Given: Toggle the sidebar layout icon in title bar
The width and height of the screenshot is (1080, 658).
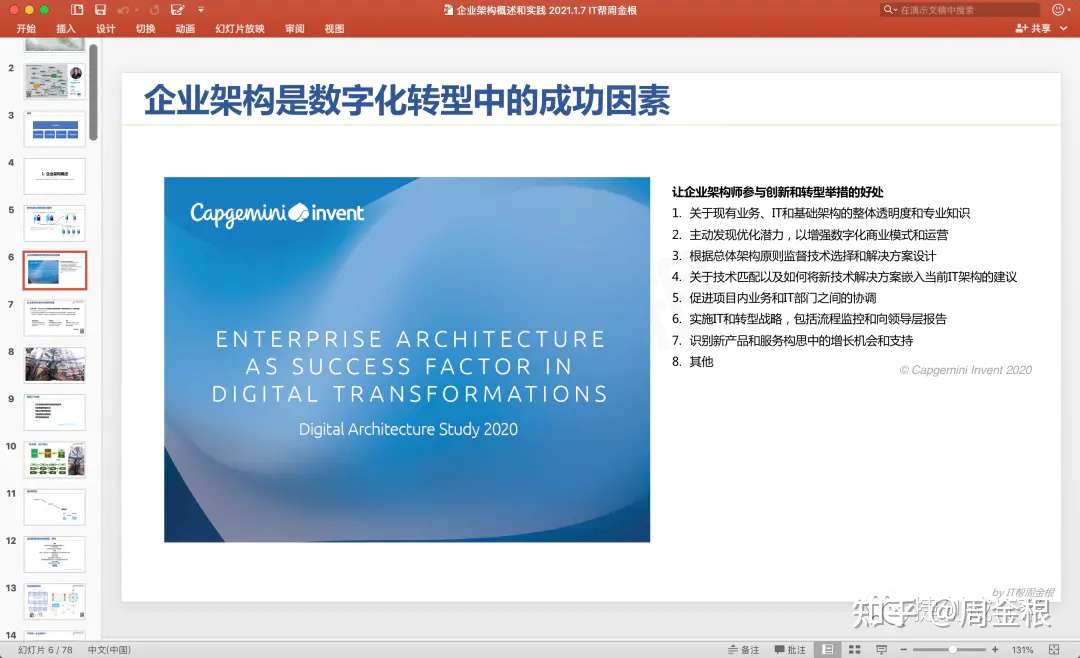Looking at the screenshot, I should click(77, 10).
